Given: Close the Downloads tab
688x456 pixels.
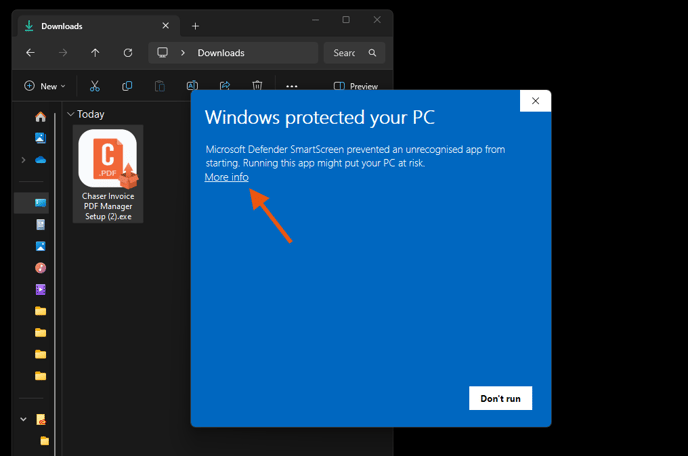Looking at the screenshot, I should point(165,26).
